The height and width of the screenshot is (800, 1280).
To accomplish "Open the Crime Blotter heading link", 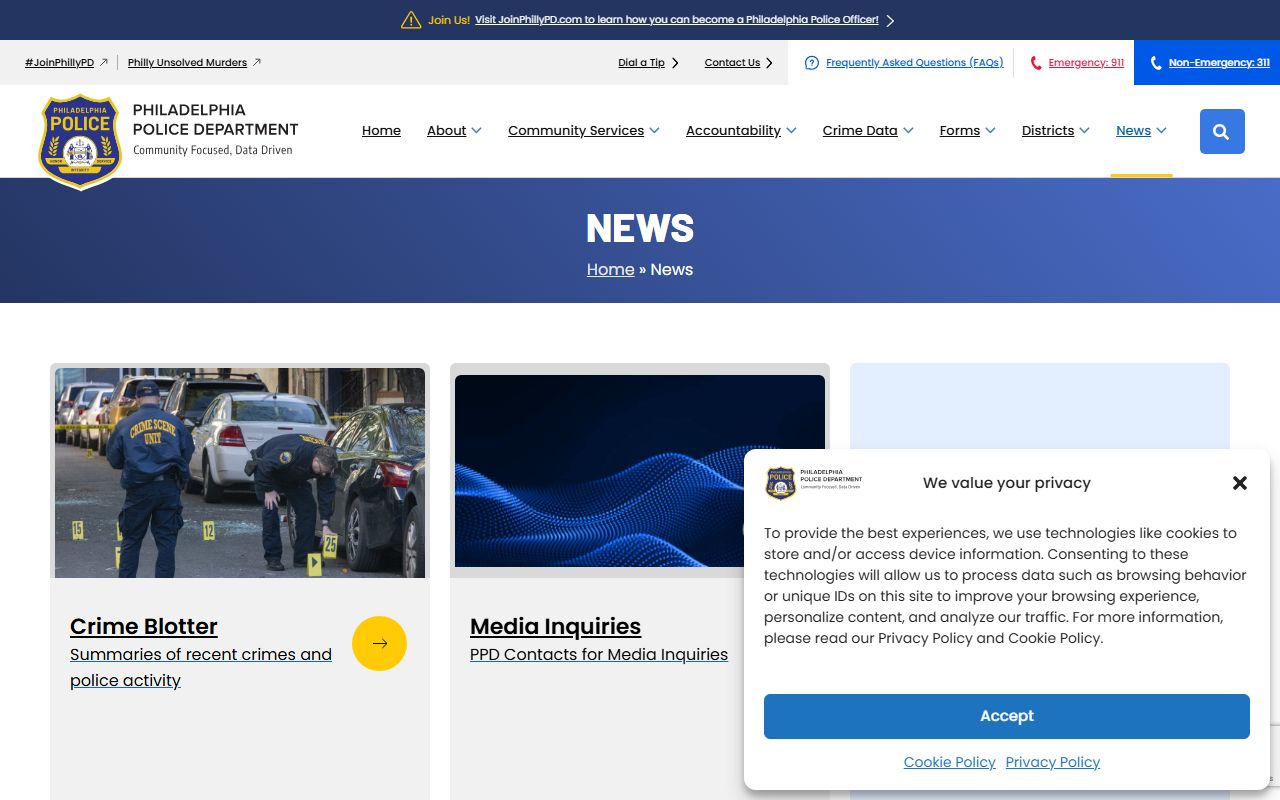I will (144, 627).
